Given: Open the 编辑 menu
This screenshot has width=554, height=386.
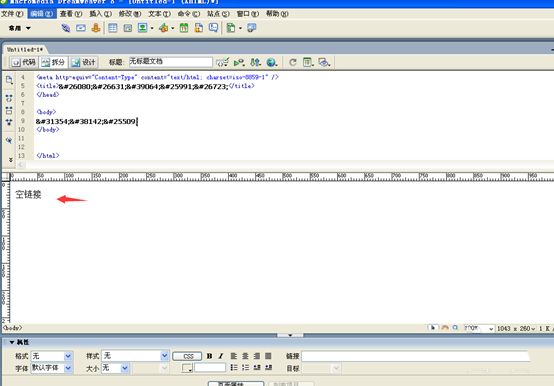Looking at the screenshot, I should pos(42,14).
